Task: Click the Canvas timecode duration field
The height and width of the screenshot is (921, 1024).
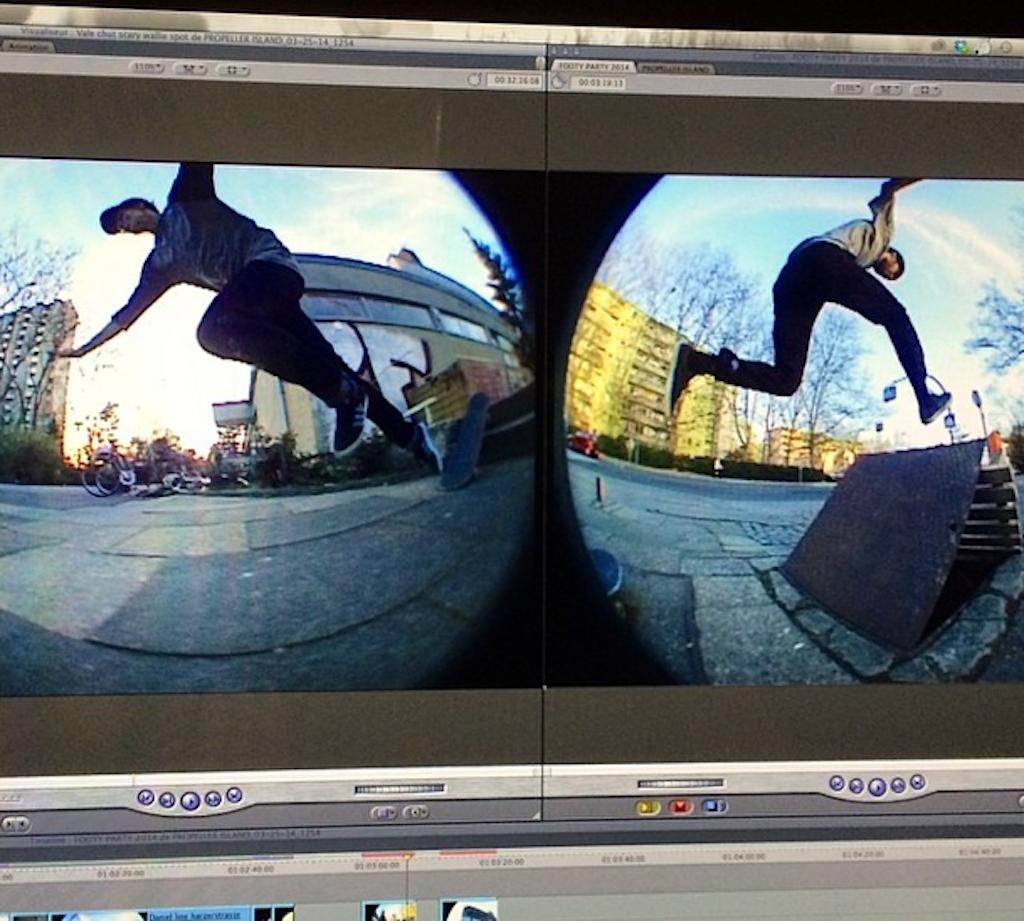Action: pyautogui.click(x=599, y=83)
